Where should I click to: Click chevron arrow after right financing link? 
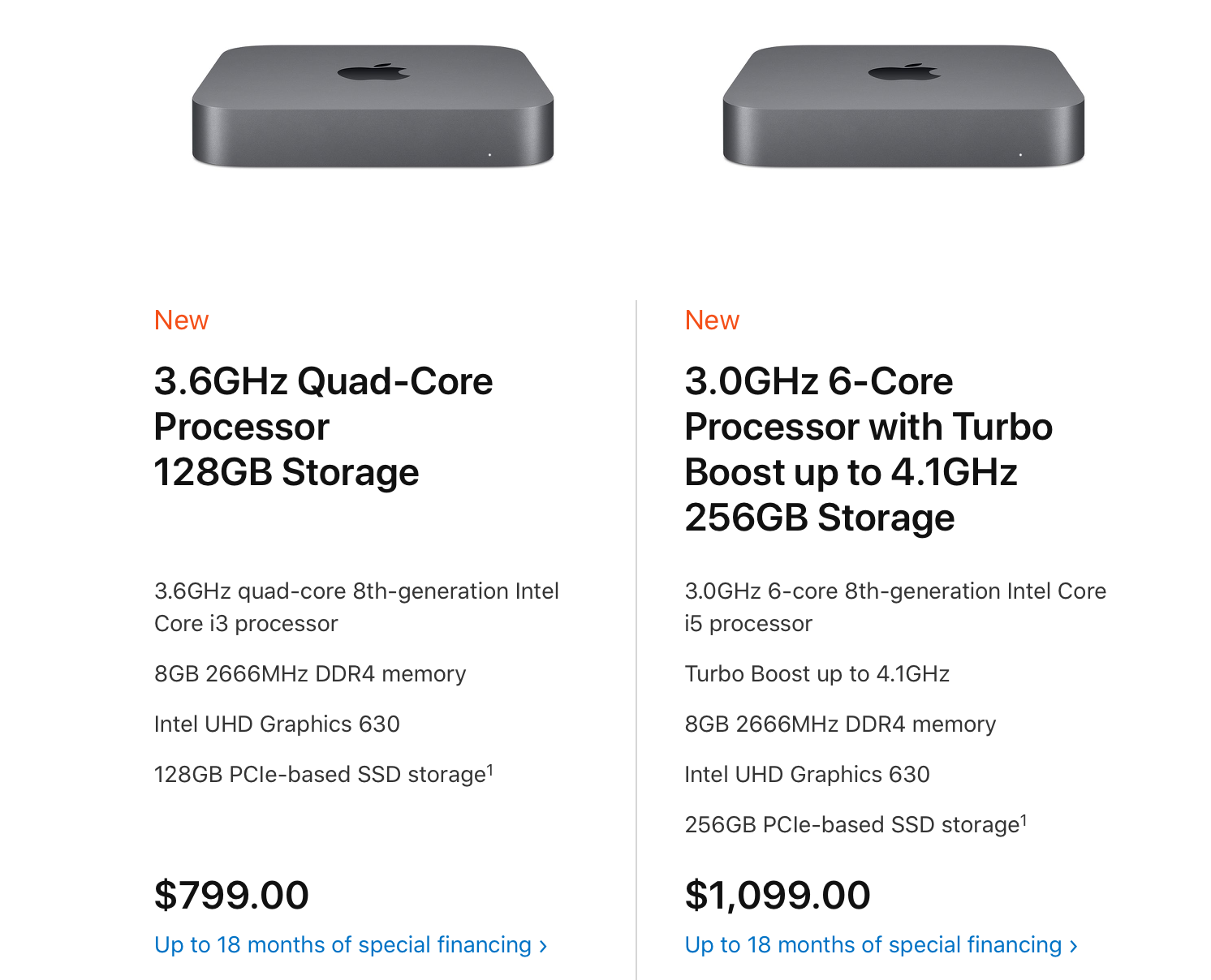pos(1074,947)
